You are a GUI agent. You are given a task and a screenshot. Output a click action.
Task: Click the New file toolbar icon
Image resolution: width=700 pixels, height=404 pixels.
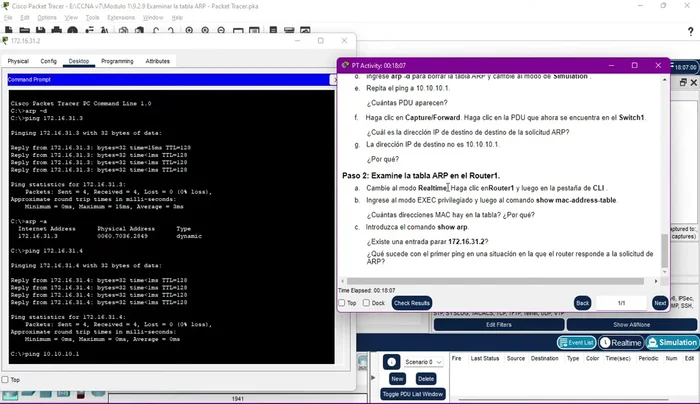click(8, 30)
